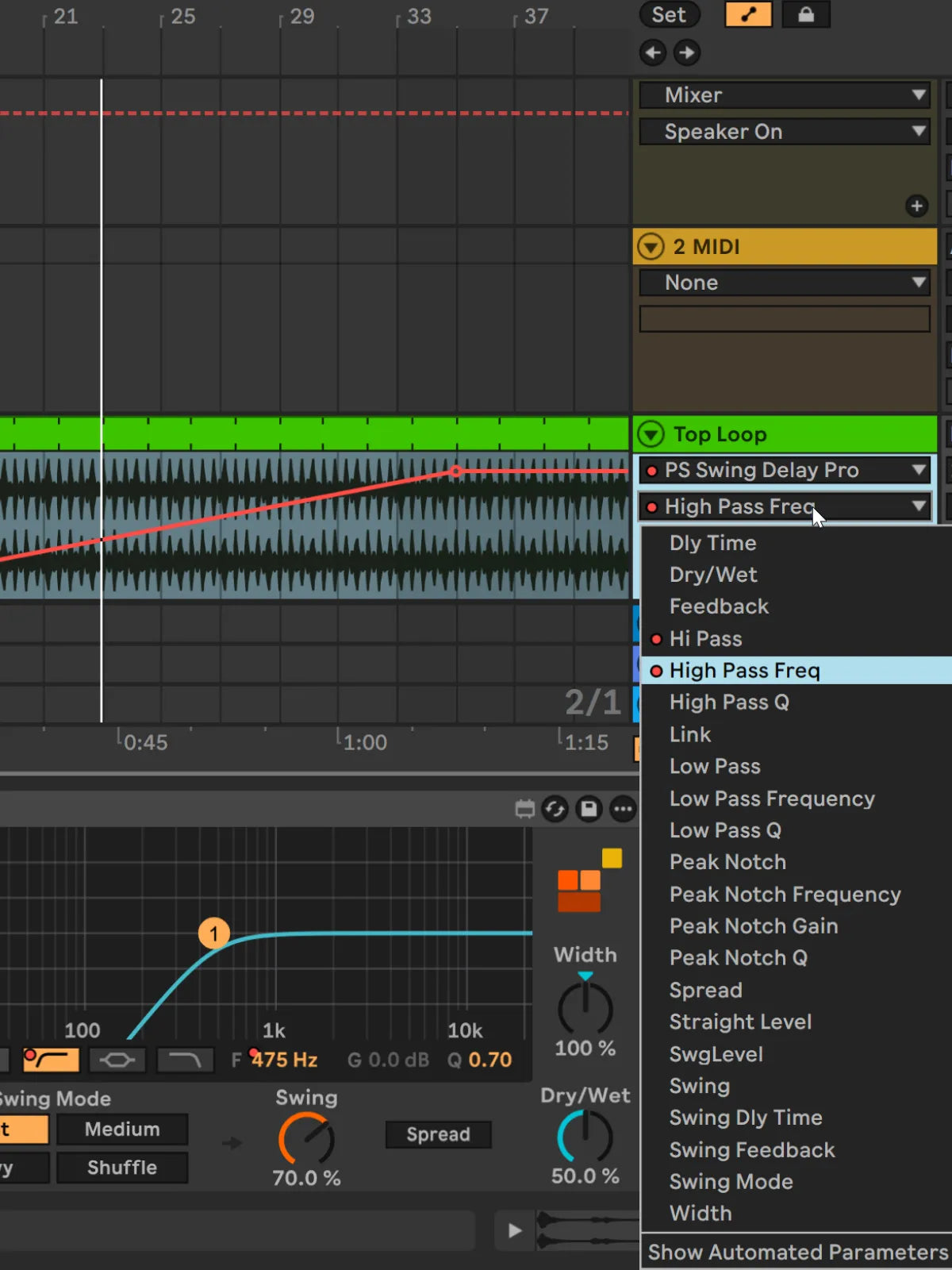952x1270 pixels.
Task: Click the Dry/Wet knob
Action: [585, 1137]
